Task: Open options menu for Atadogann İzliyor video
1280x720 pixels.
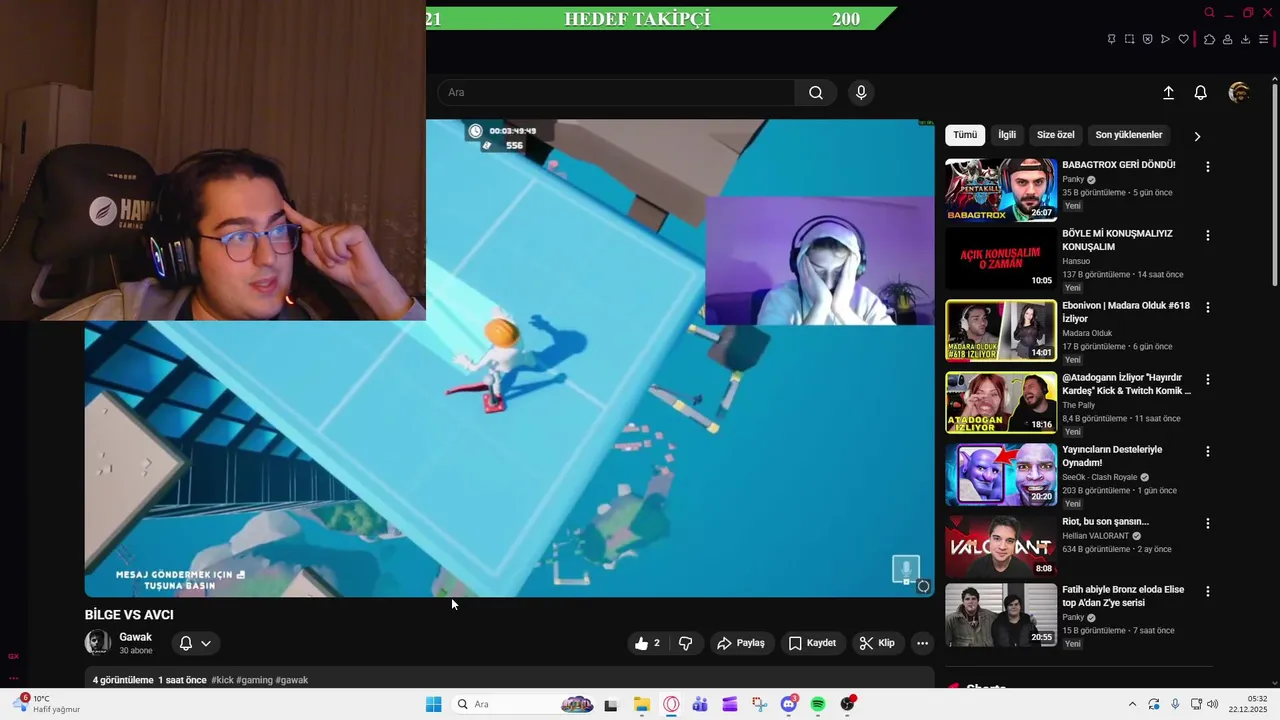Action: pos(1208,380)
